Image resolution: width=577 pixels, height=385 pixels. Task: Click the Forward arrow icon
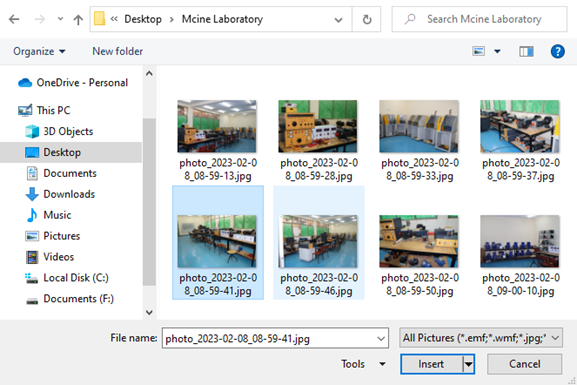tap(39, 19)
